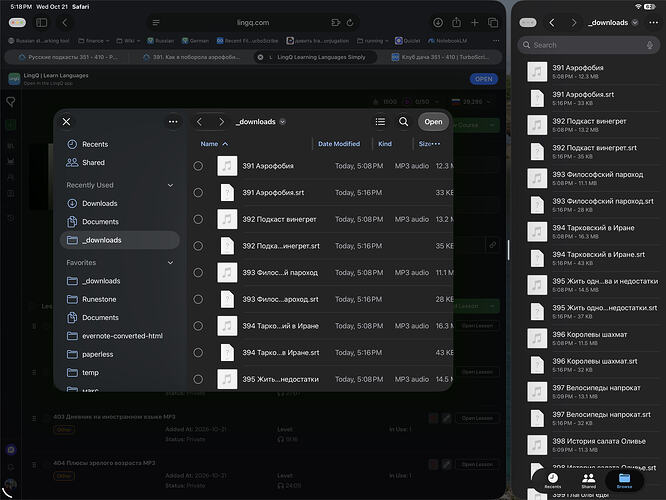The width and height of the screenshot is (666, 500).
Task: Collapse Recently Used section
Action: click(x=170, y=185)
